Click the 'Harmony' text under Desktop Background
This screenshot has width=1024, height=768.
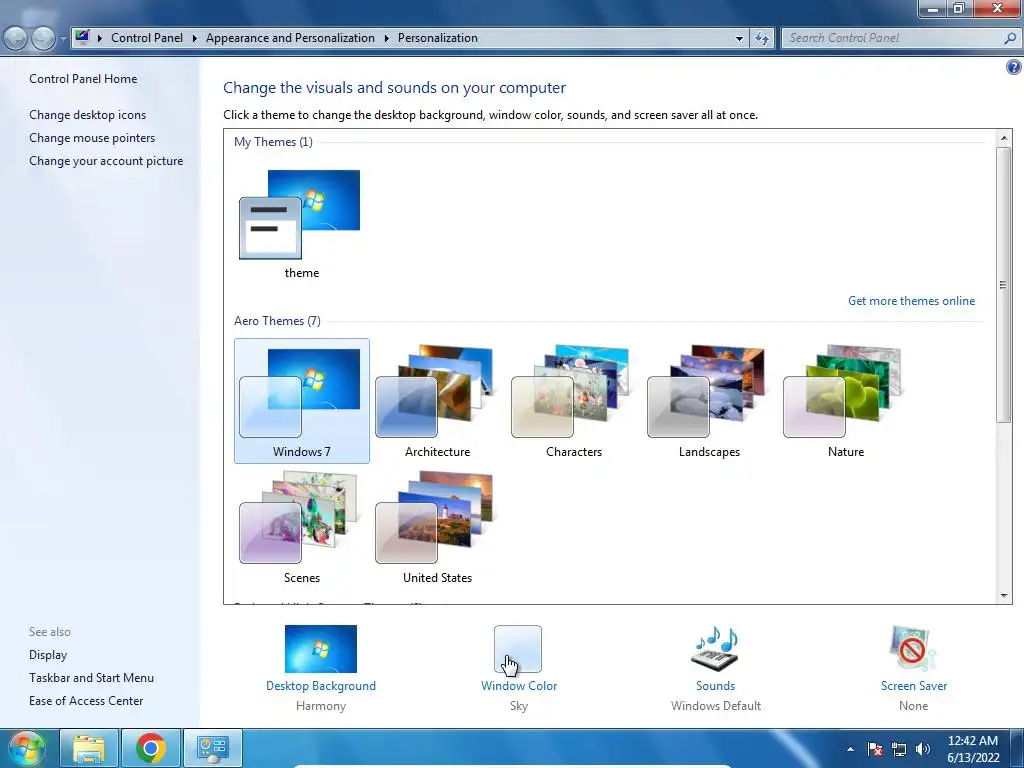(x=321, y=706)
